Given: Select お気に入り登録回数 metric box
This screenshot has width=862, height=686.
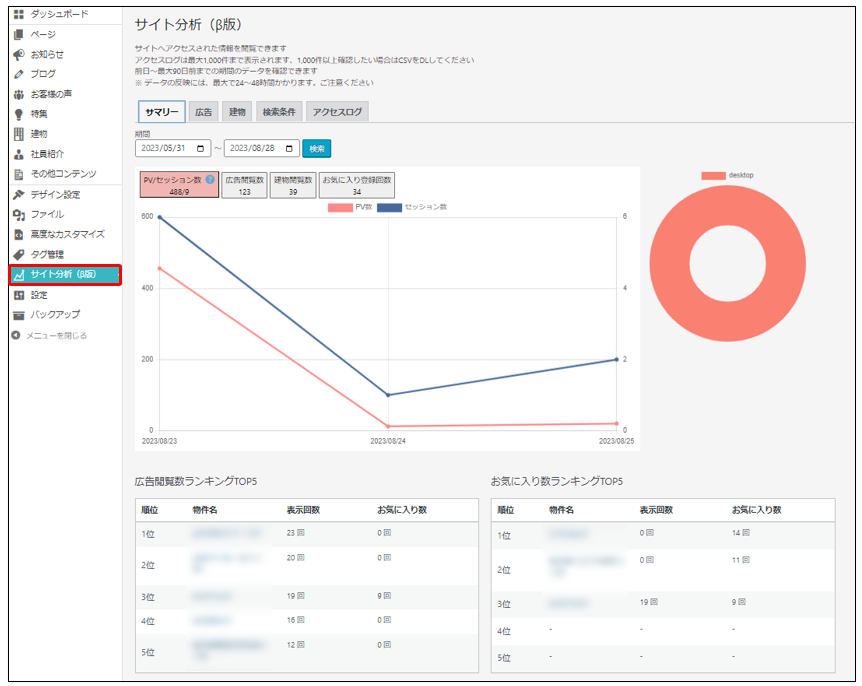Looking at the screenshot, I should click(356, 185).
